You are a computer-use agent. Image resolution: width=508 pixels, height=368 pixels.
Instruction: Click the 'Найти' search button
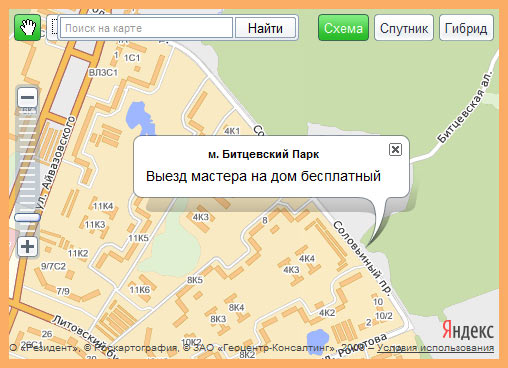pyautogui.click(x=265, y=28)
